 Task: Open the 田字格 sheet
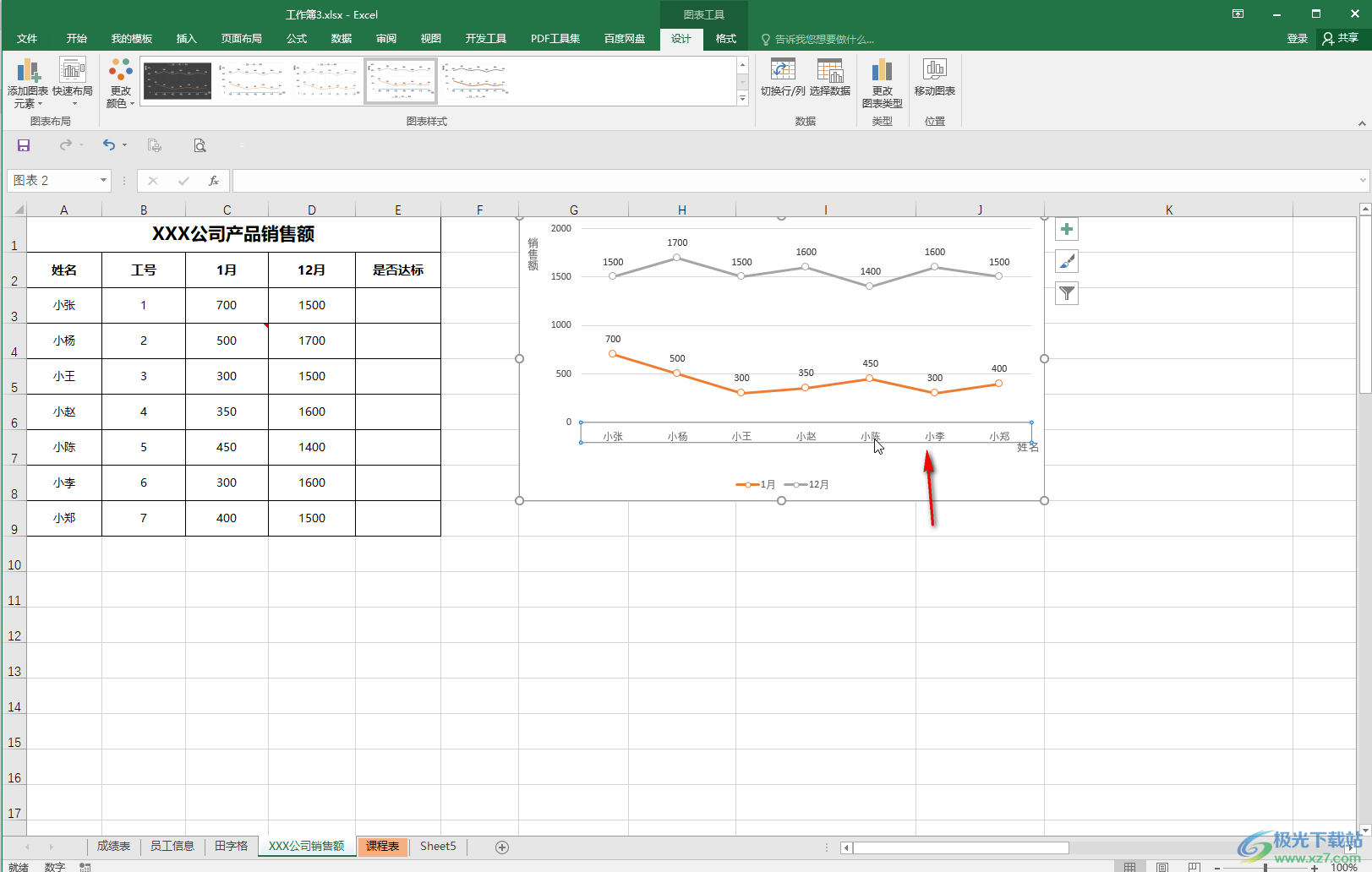(x=232, y=846)
